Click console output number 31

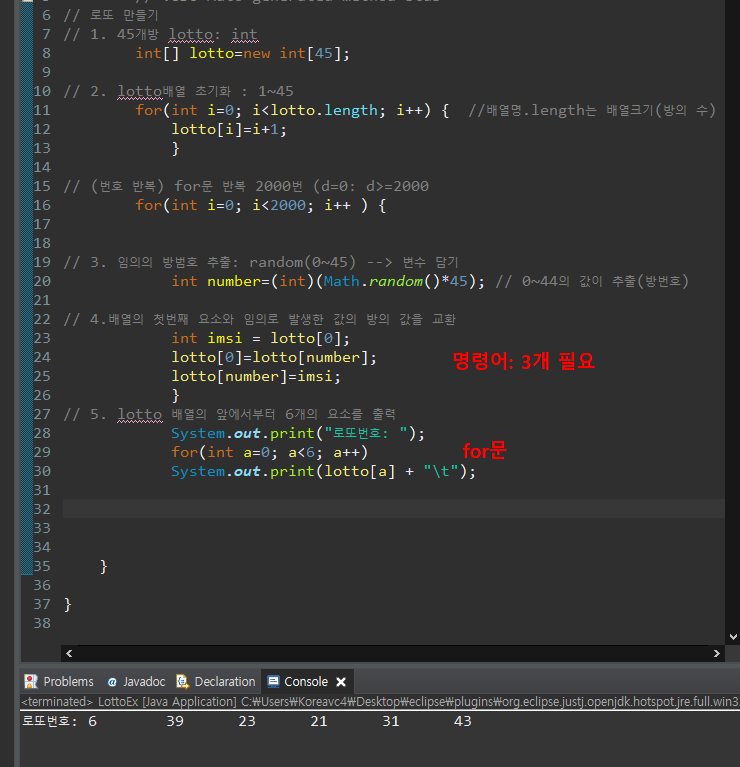click(x=391, y=721)
